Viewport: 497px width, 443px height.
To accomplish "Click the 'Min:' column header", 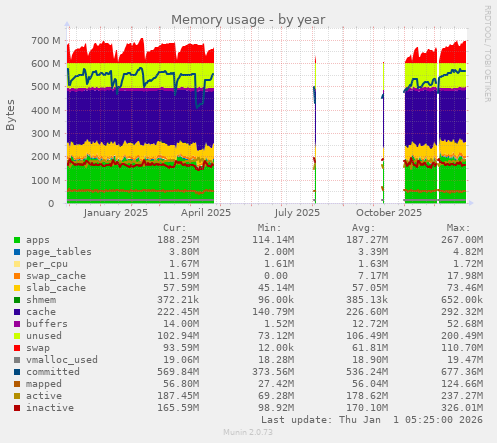I will (x=269, y=228).
